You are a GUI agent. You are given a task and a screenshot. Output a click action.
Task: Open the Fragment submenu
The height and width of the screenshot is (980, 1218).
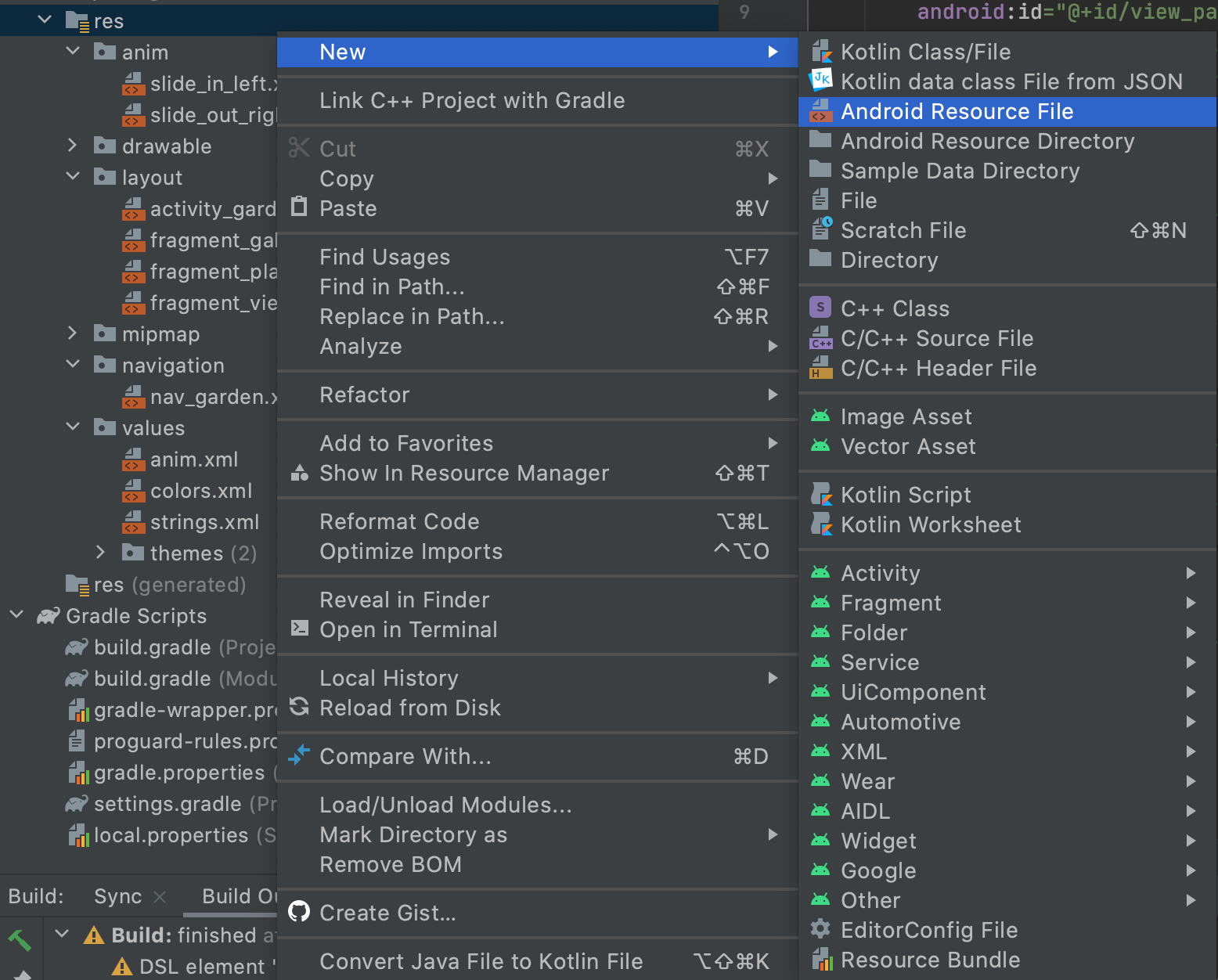coord(1007,603)
